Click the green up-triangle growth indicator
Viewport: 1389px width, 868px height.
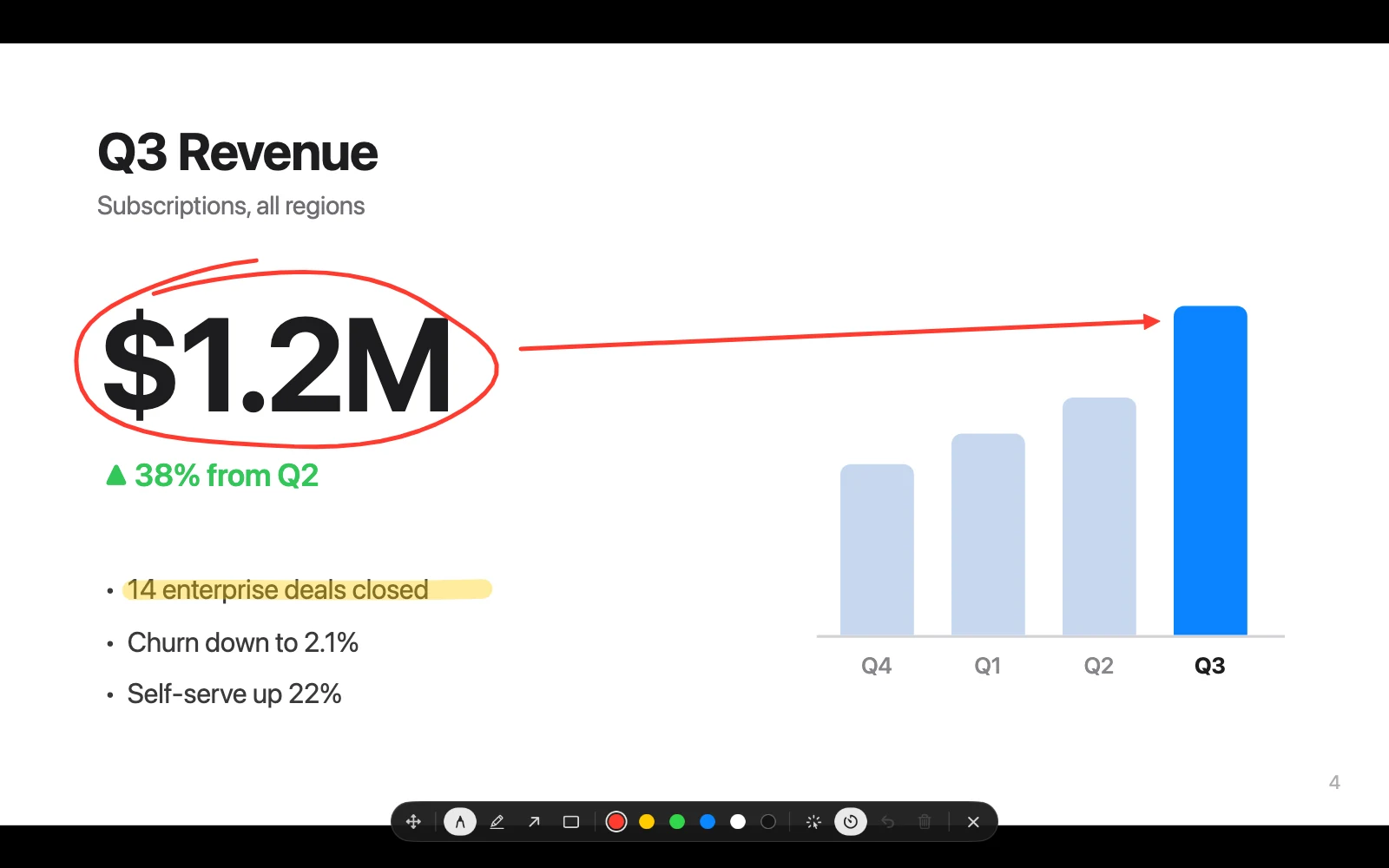[116, 475]
